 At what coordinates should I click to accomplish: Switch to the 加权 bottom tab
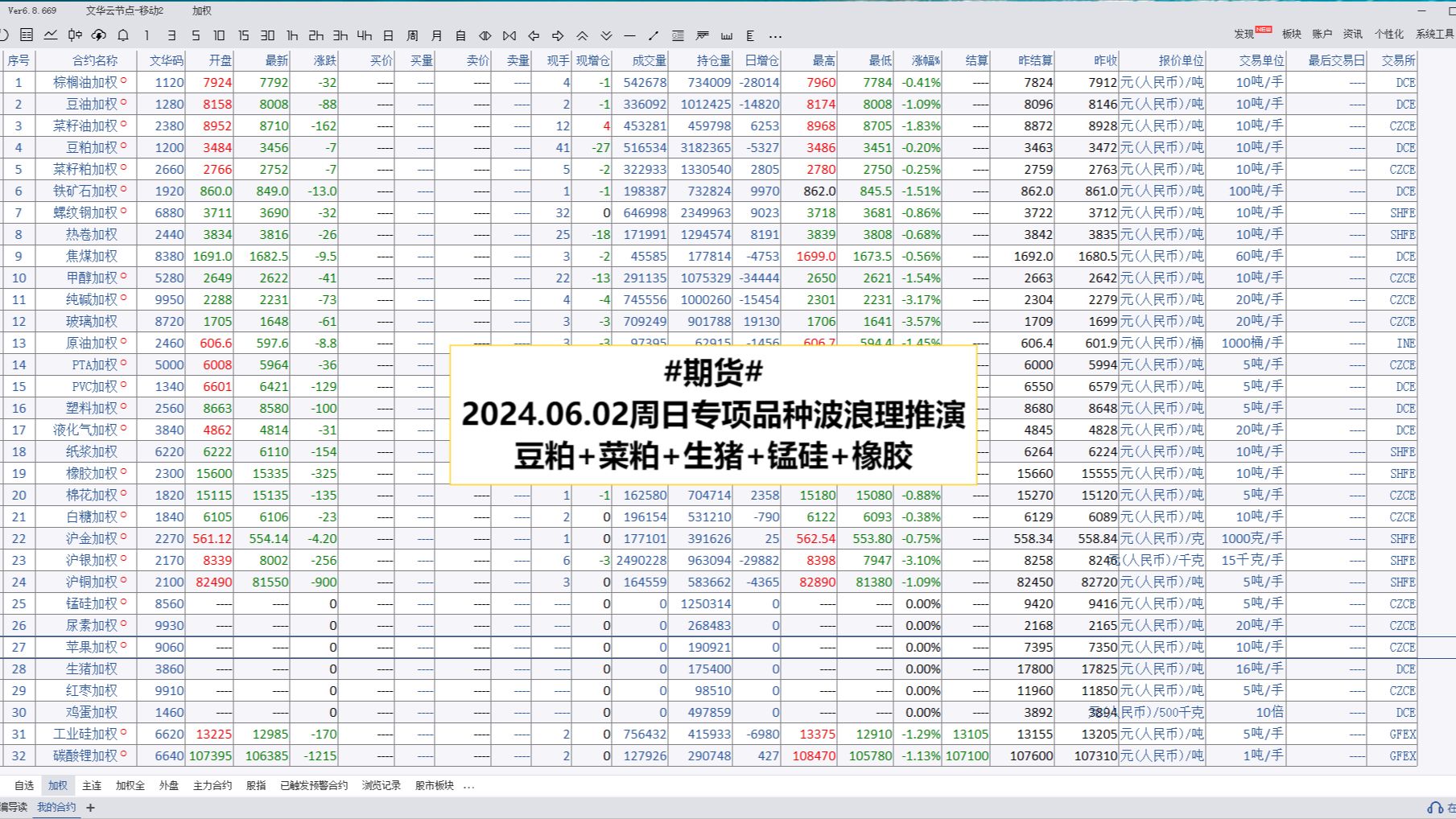coord(58,785)
